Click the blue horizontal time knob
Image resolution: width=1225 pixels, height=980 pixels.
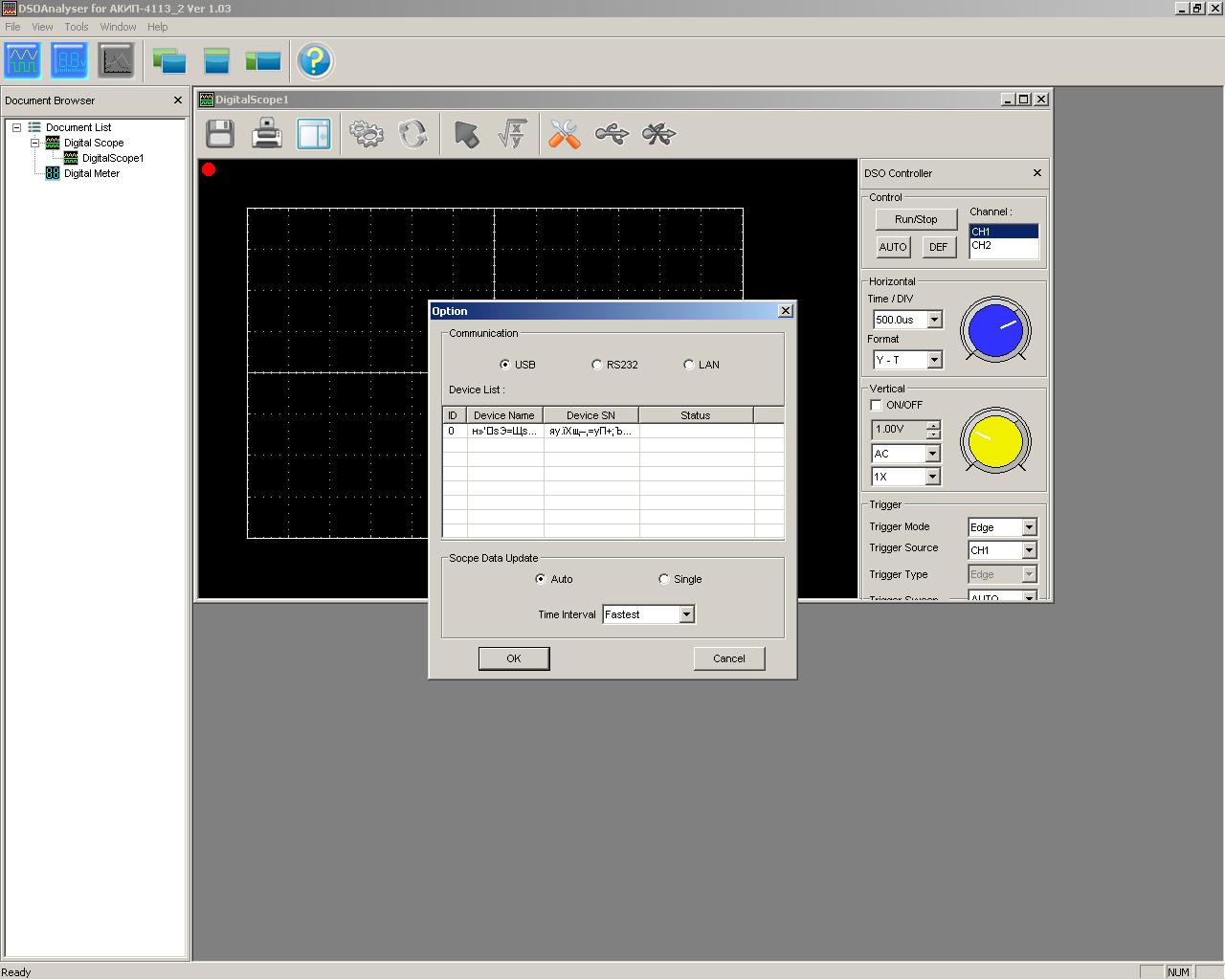995,329
